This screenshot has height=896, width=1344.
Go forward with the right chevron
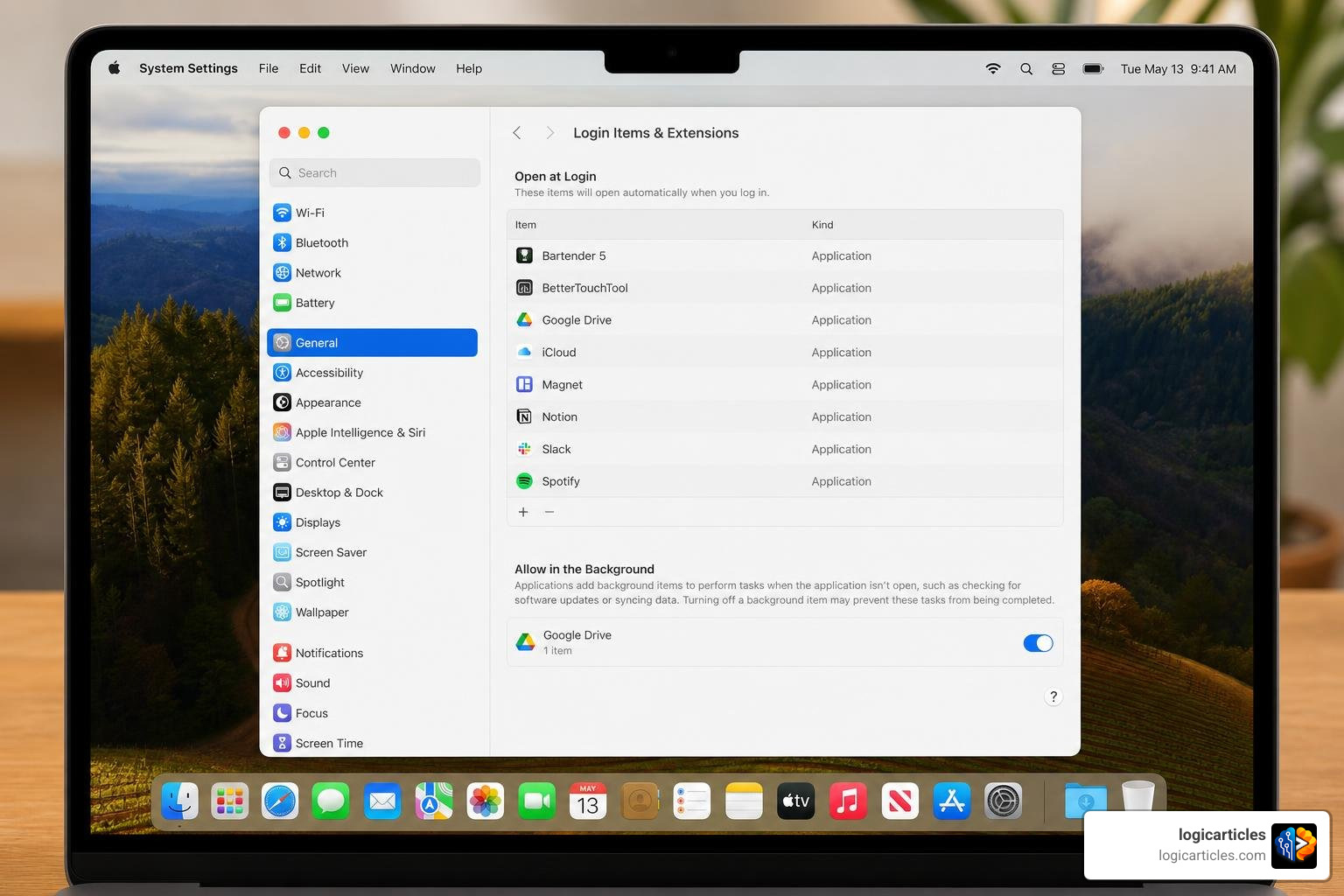(x=549, y=133)
